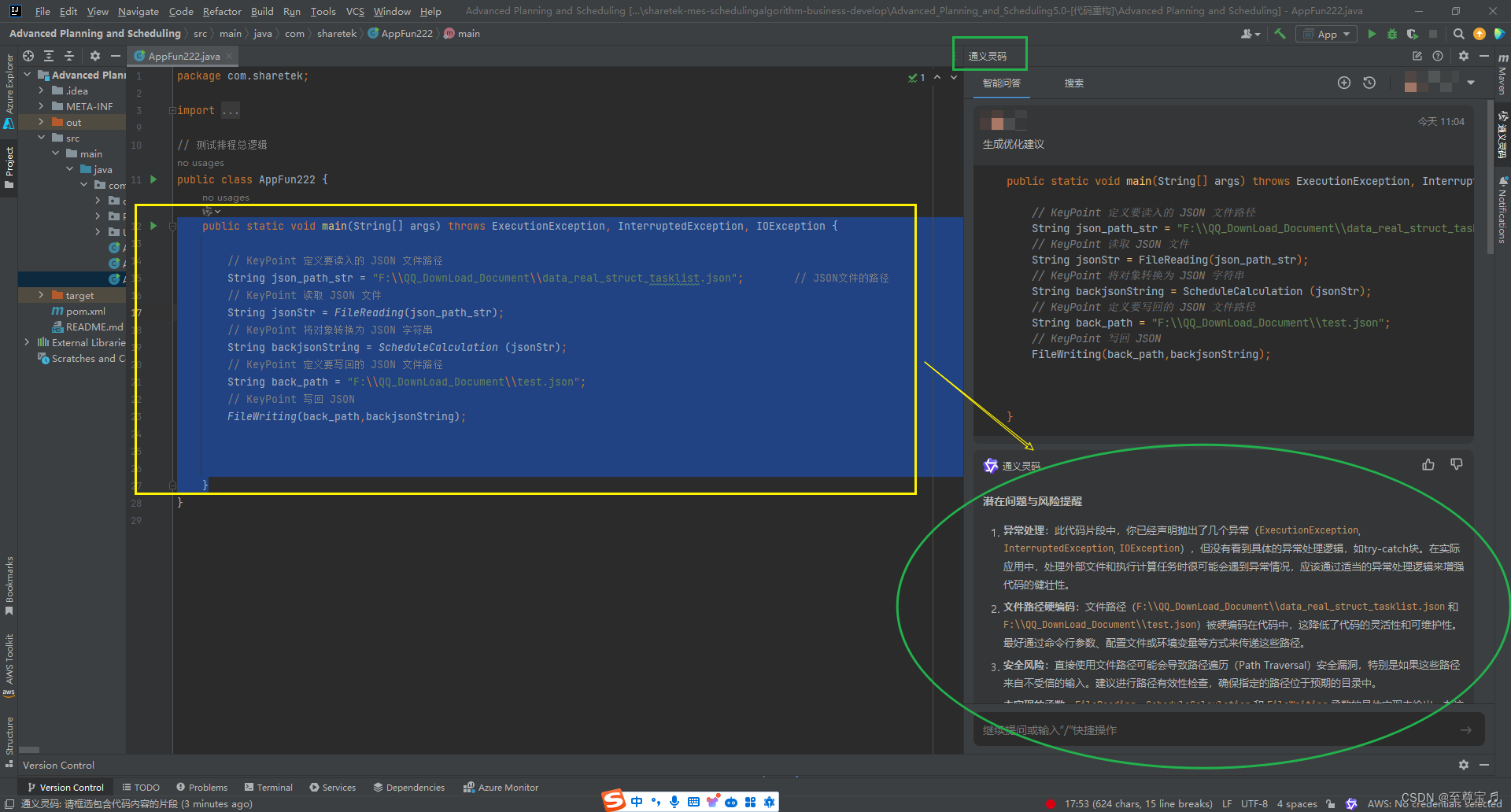Collapse the src folder
The width and height of the screenshot is (1511, 812).
click(41, 138)
